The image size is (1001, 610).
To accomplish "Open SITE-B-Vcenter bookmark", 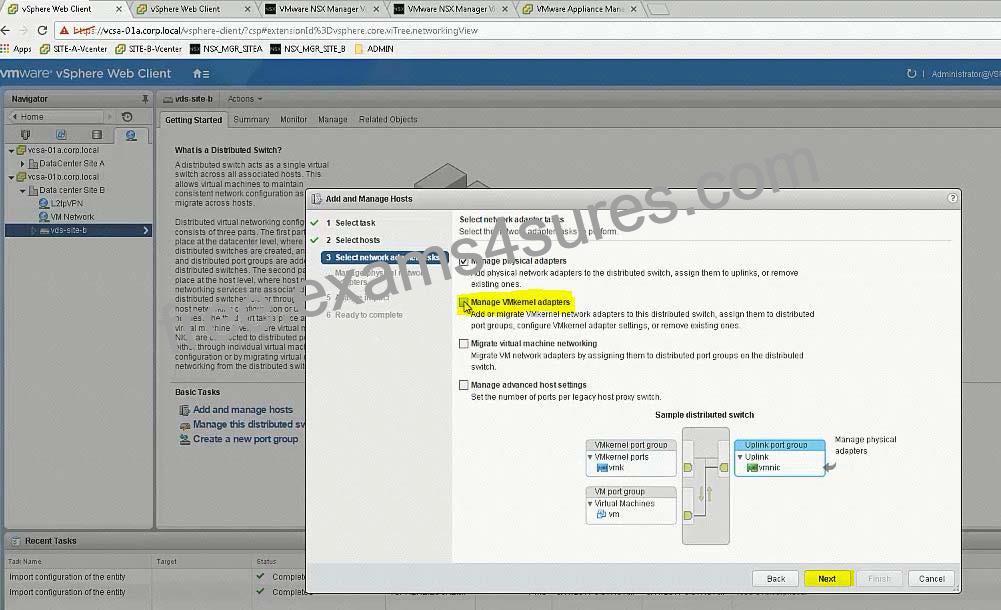I will [148, 48].
